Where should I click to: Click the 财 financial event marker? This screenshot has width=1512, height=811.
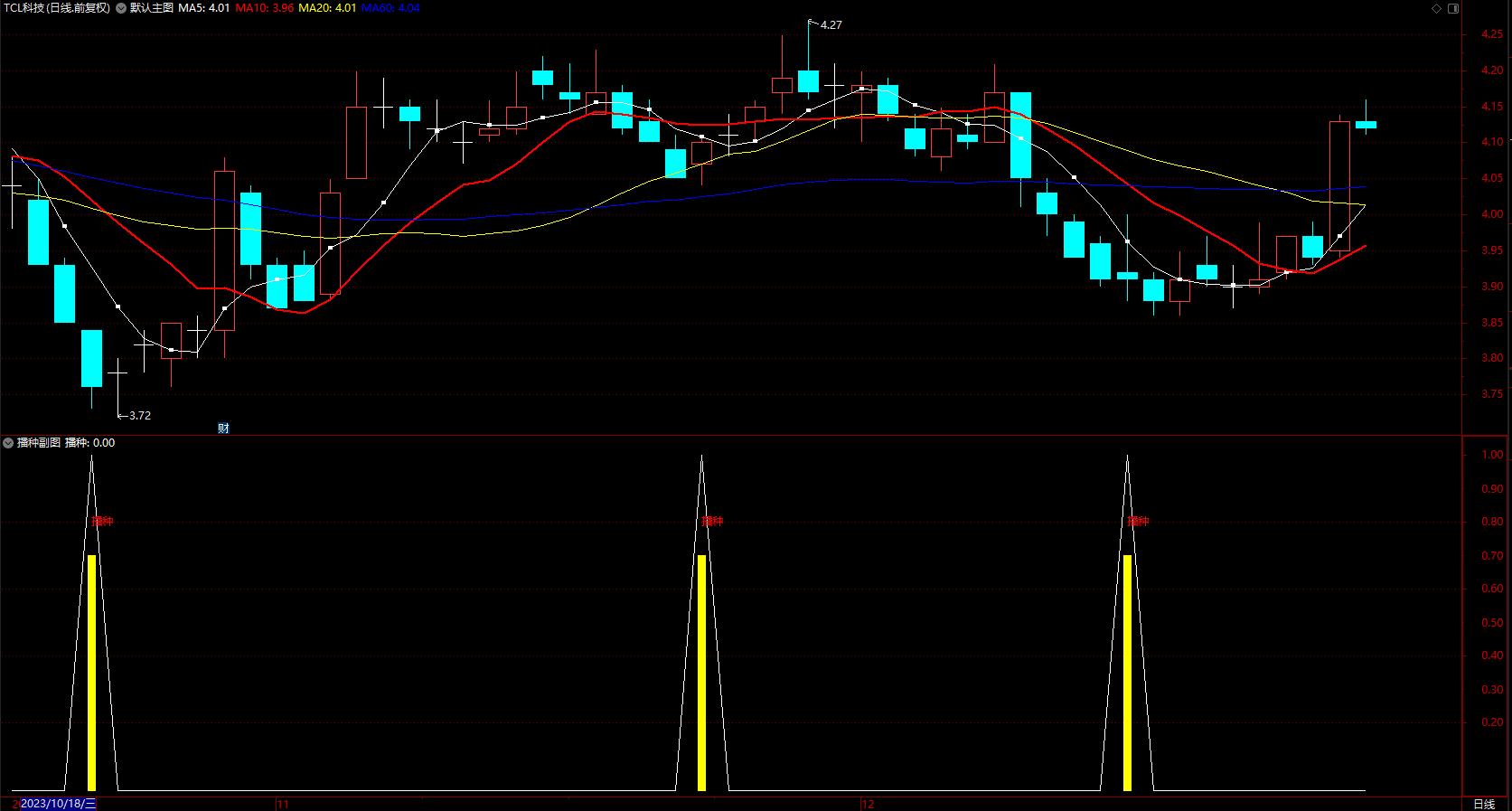pyautogui.click(x=223, y=429)
